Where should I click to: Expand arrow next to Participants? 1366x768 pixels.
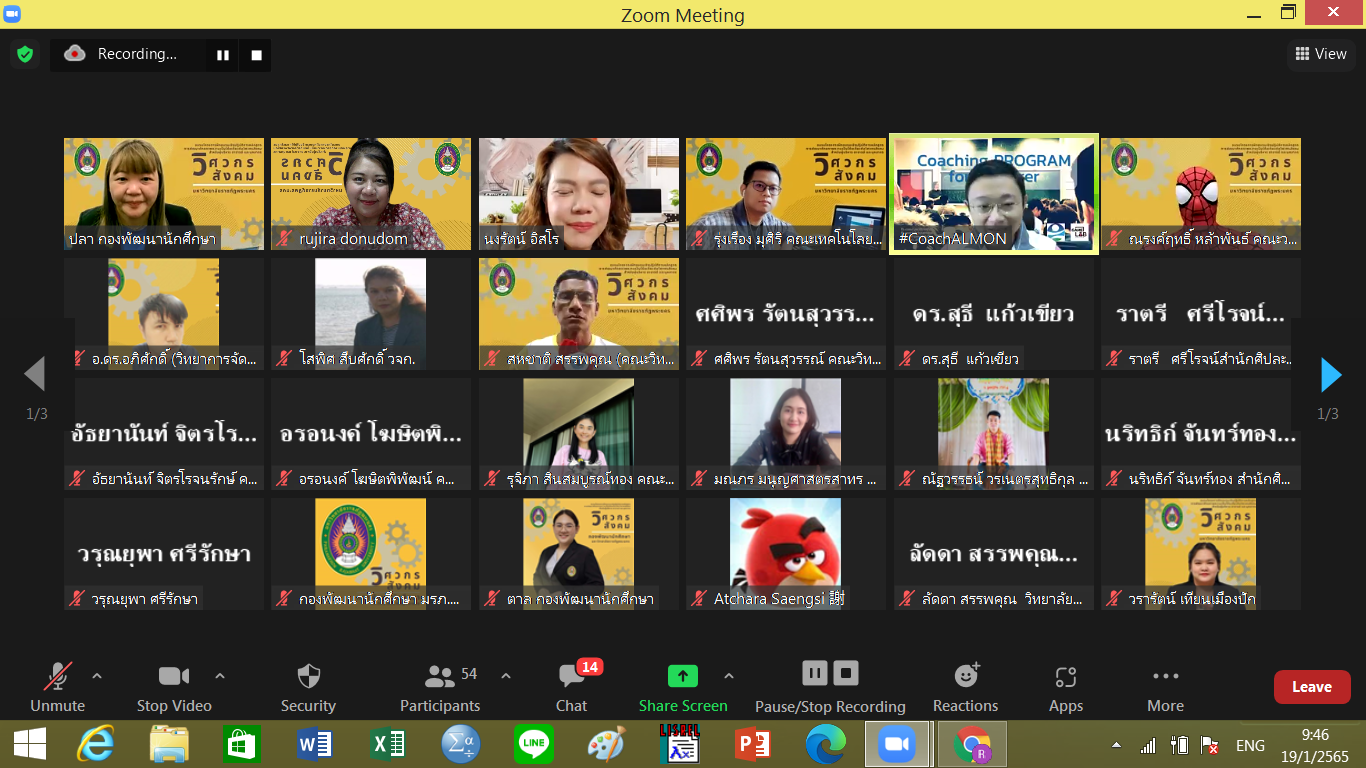pos(506,676)
